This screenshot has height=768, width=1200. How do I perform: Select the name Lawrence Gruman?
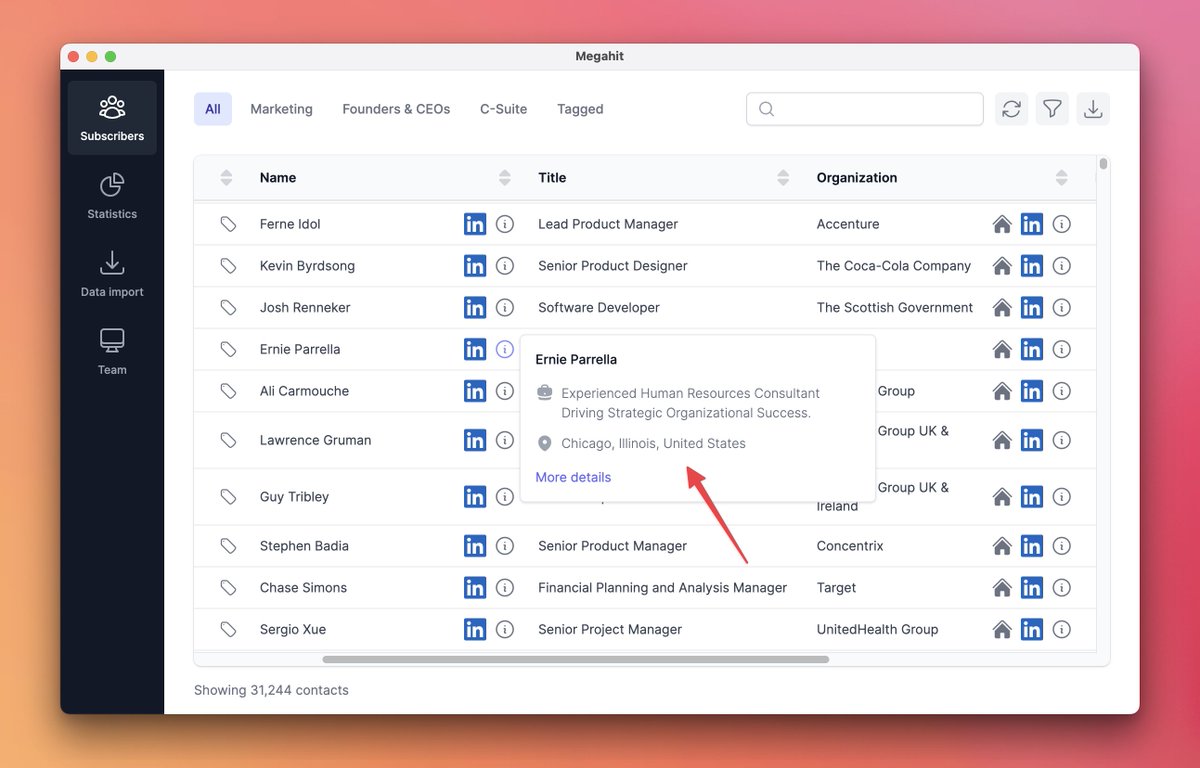tap(315, 440)
